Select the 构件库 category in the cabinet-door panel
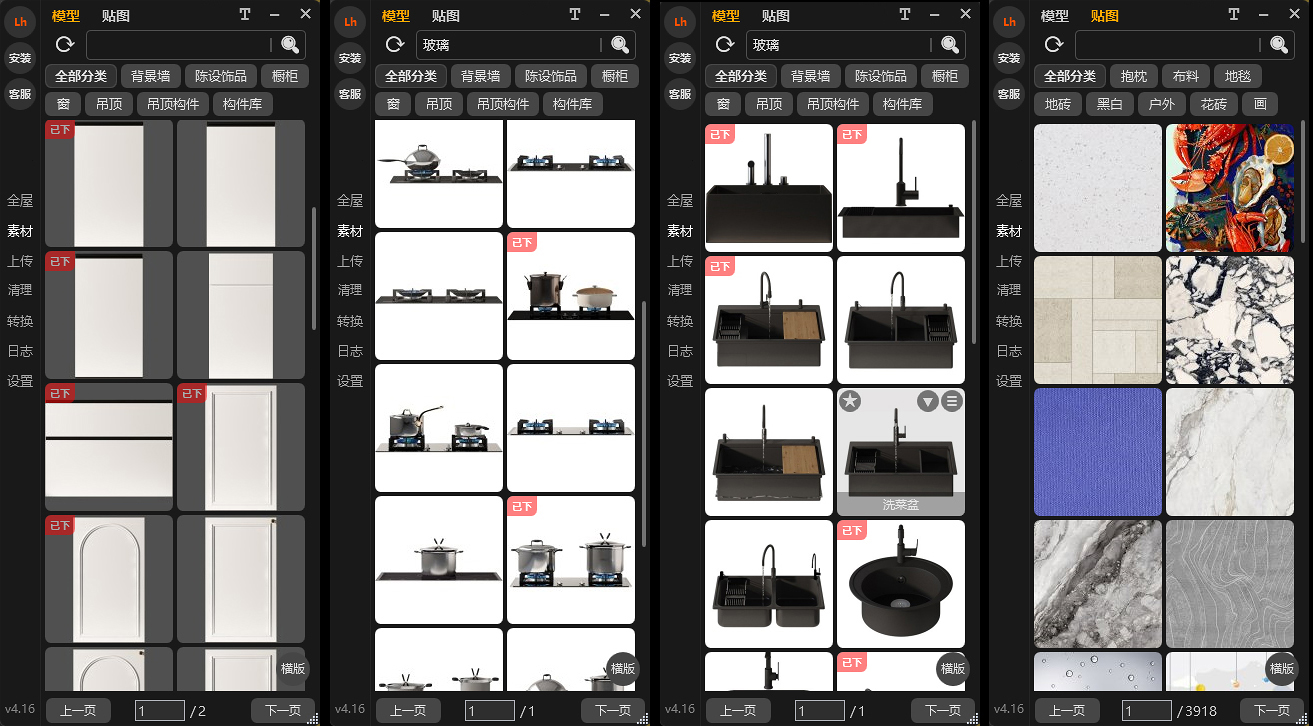Image resolution: width=1313 pixels, height=726 pixels. [243, 104]
